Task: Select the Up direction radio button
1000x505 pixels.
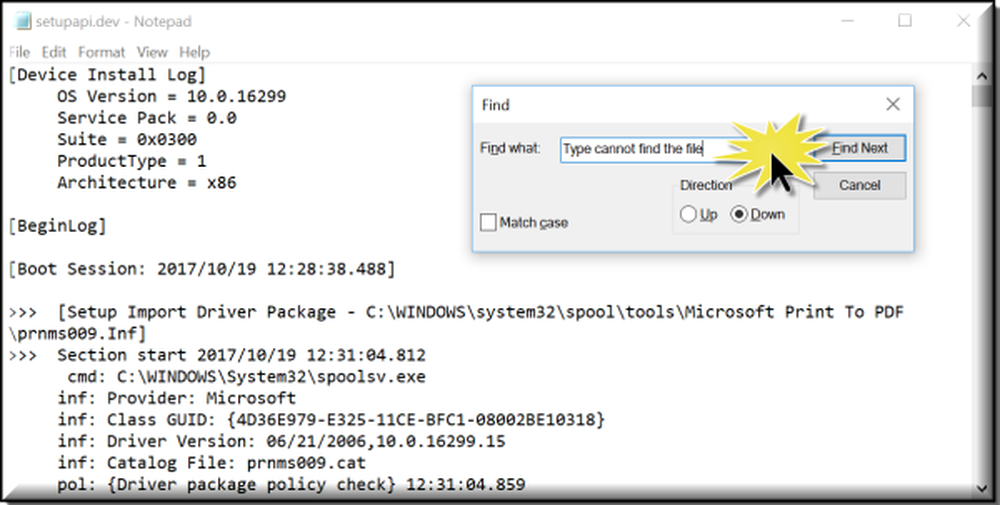Action: tap(688, 214)
